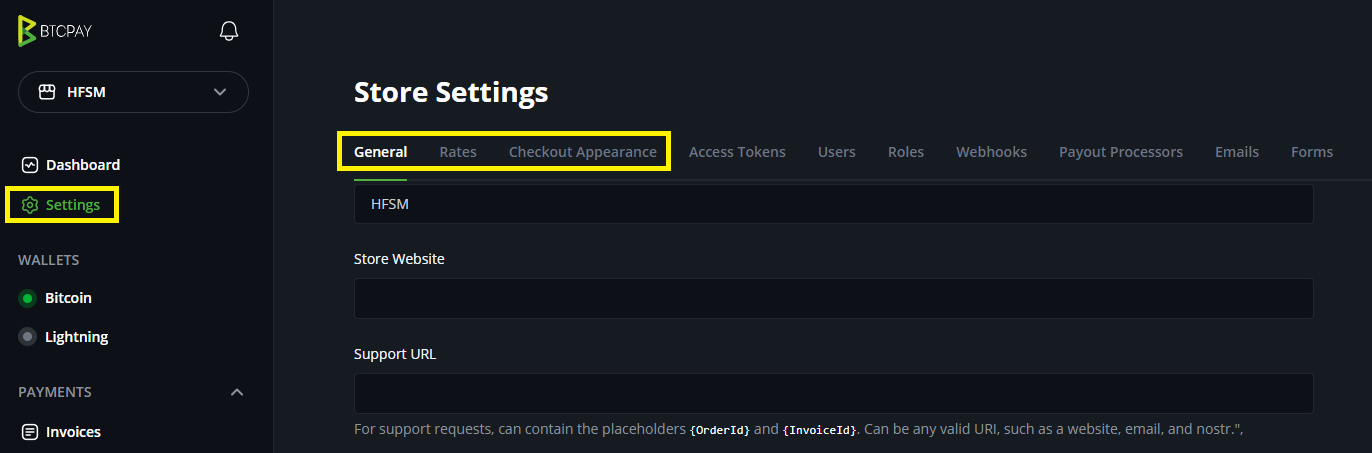Switch to the Rates tab
This screenshot has height=453, width=1372.
[458, 152]
